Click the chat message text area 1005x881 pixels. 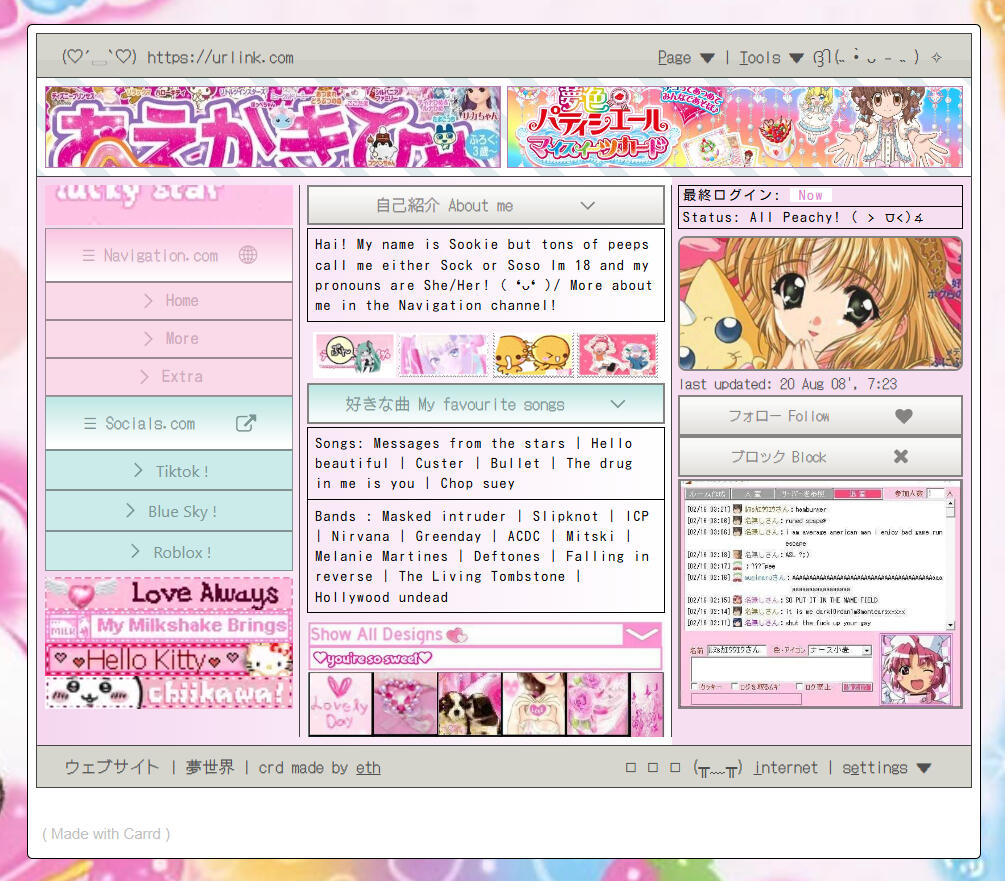point(782,670)
